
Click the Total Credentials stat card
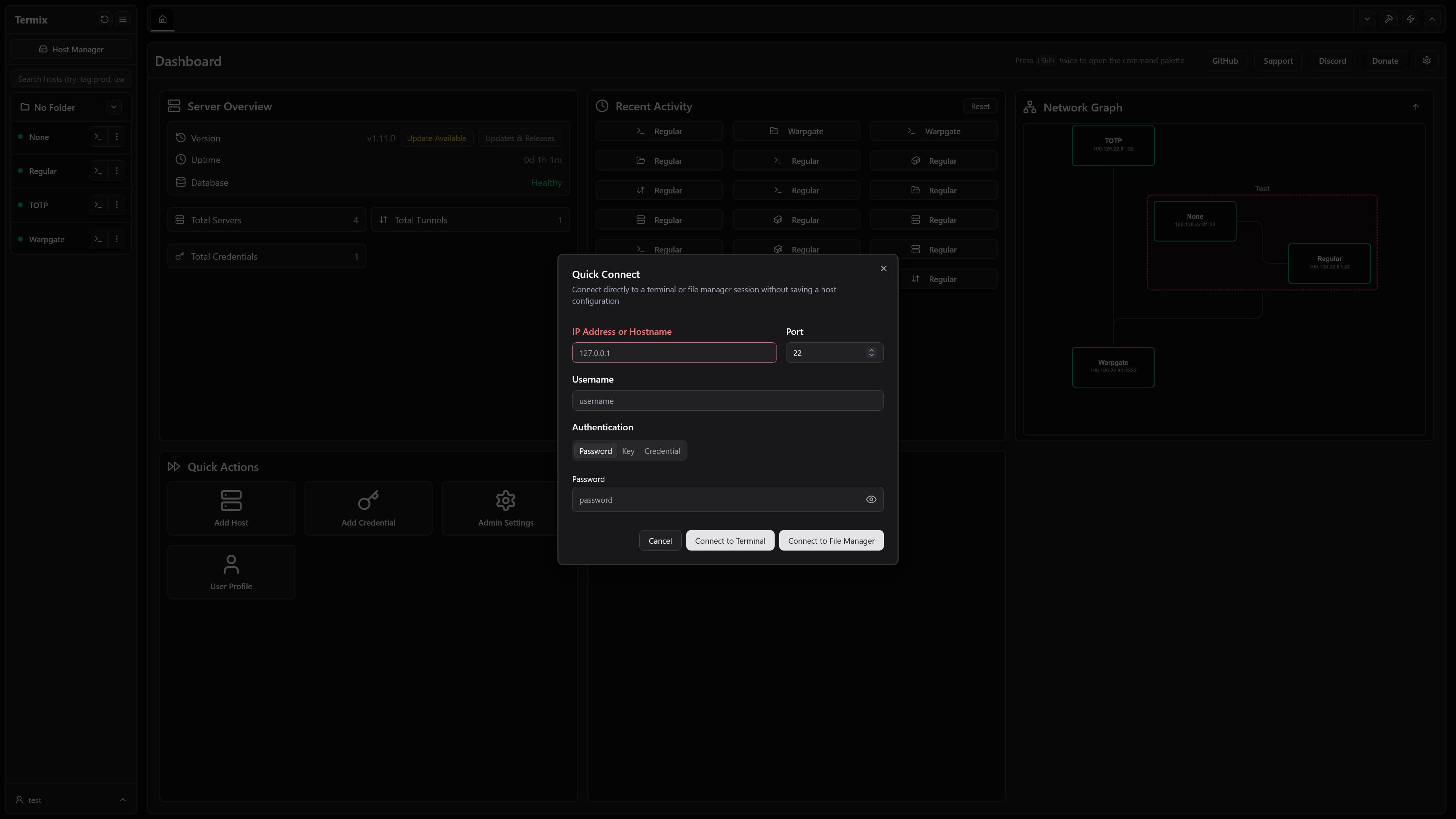click(267, 256)
